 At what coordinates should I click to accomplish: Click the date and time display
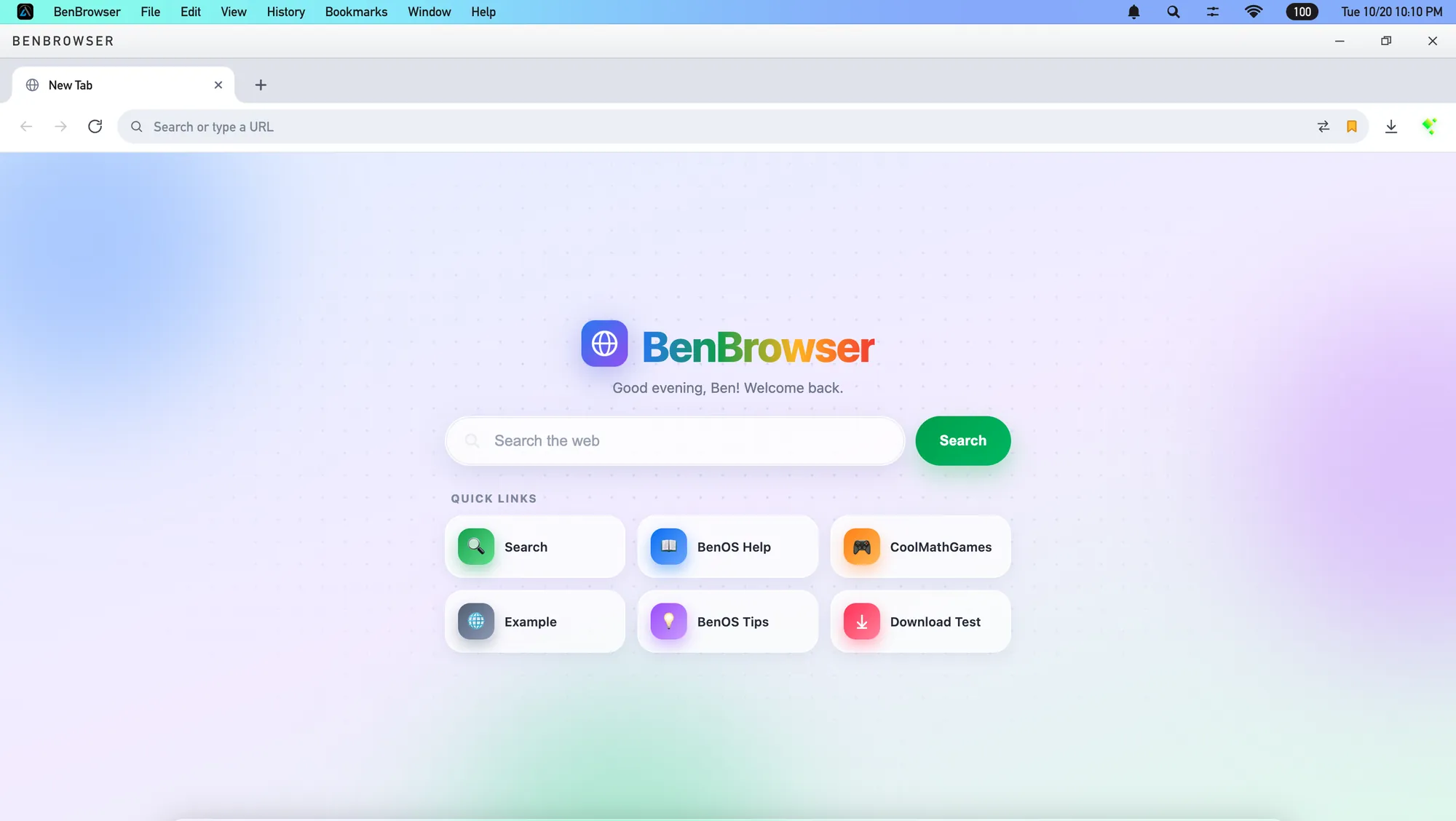[x=1392, y=12]
